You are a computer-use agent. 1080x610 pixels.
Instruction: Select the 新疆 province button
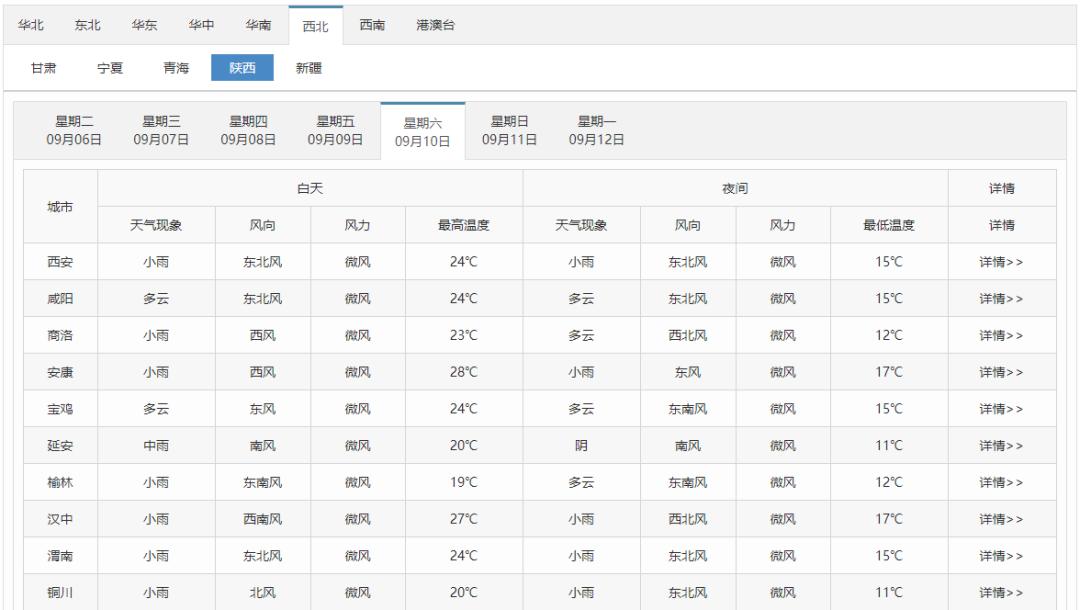click(308, 69)
